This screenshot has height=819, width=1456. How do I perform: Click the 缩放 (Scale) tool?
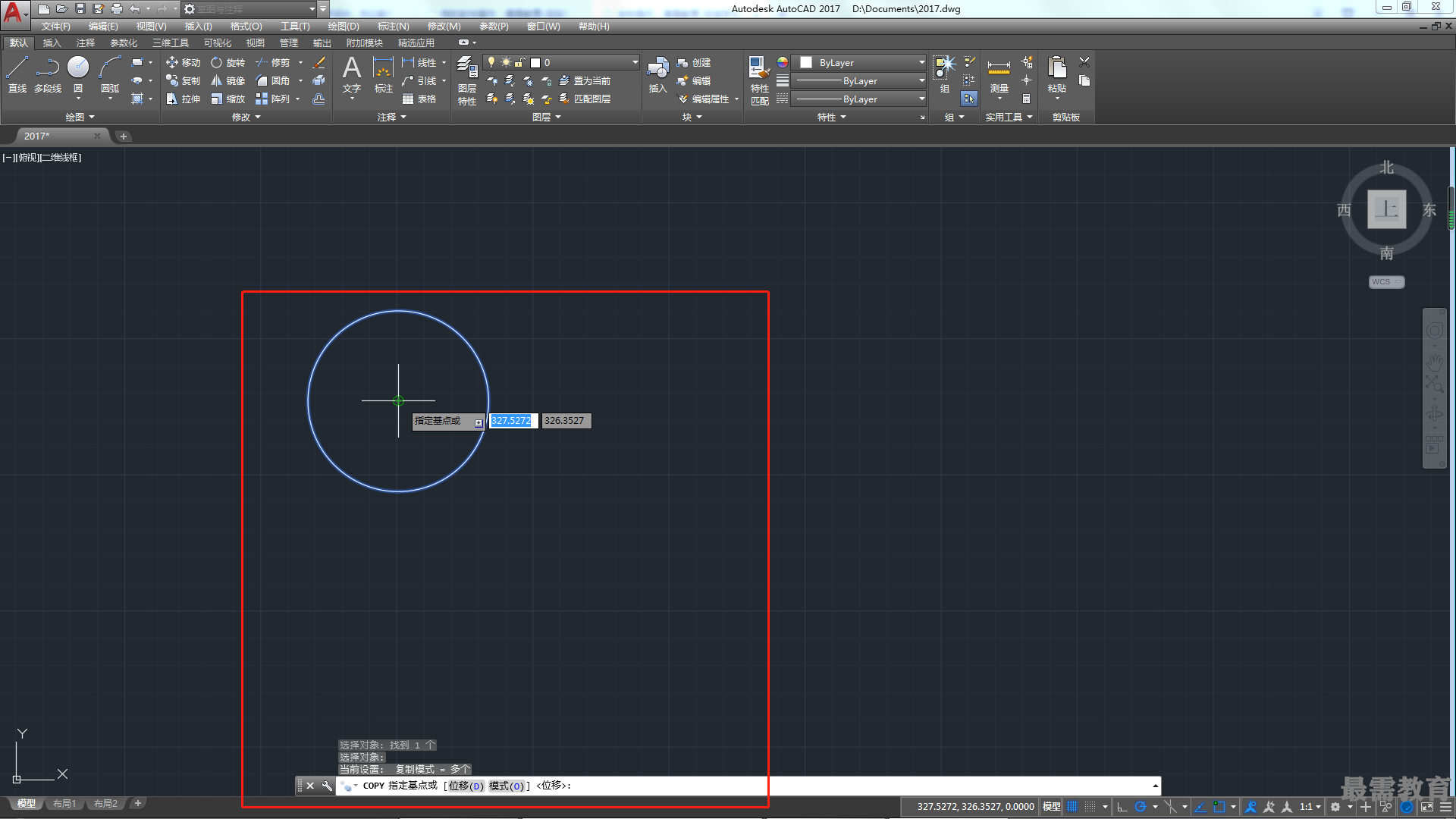(228, 99)
